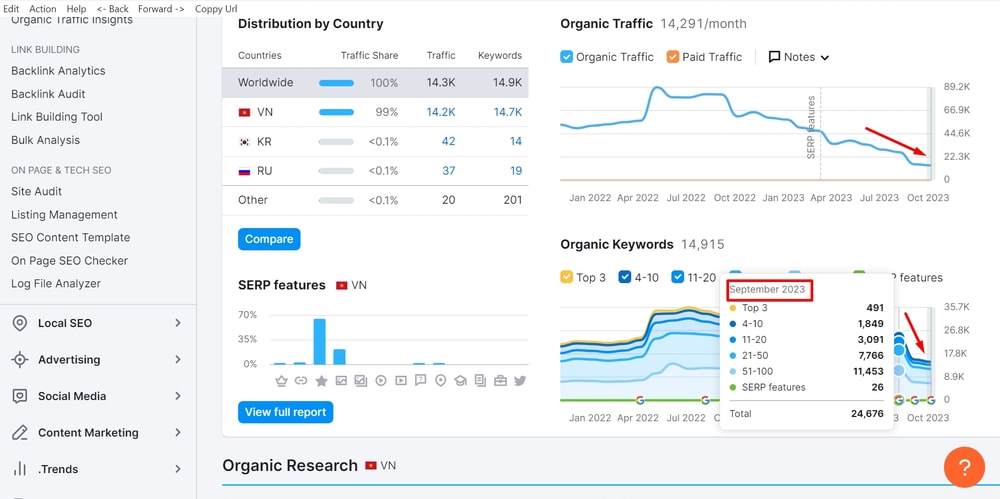Click Google update marker near April 2022
The width and height of the screenshot is (1000, 499).
640,400
